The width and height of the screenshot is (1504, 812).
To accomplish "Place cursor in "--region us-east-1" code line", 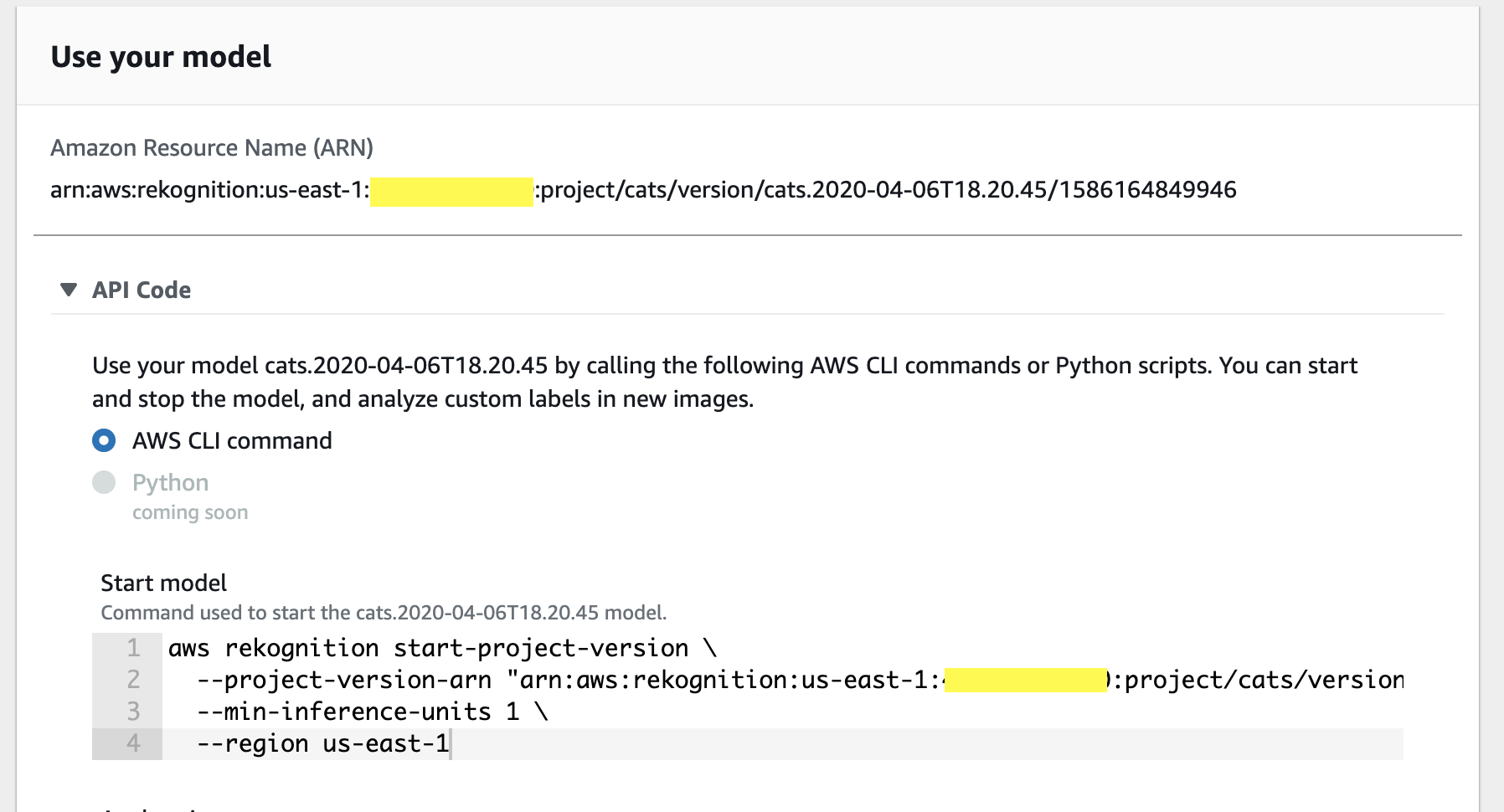I will pyautogui.click(x=323, y=743).
